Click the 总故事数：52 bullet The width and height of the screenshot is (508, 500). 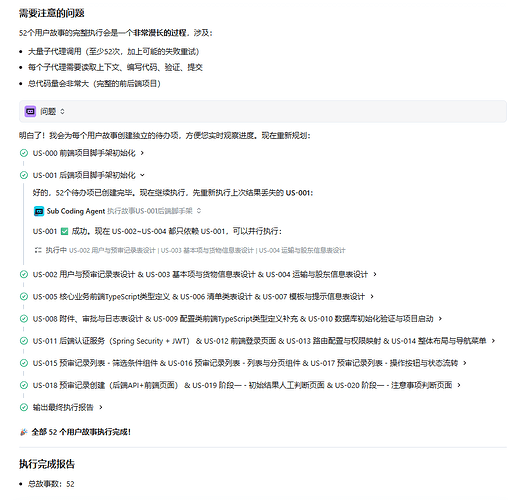tap(51, 484)
